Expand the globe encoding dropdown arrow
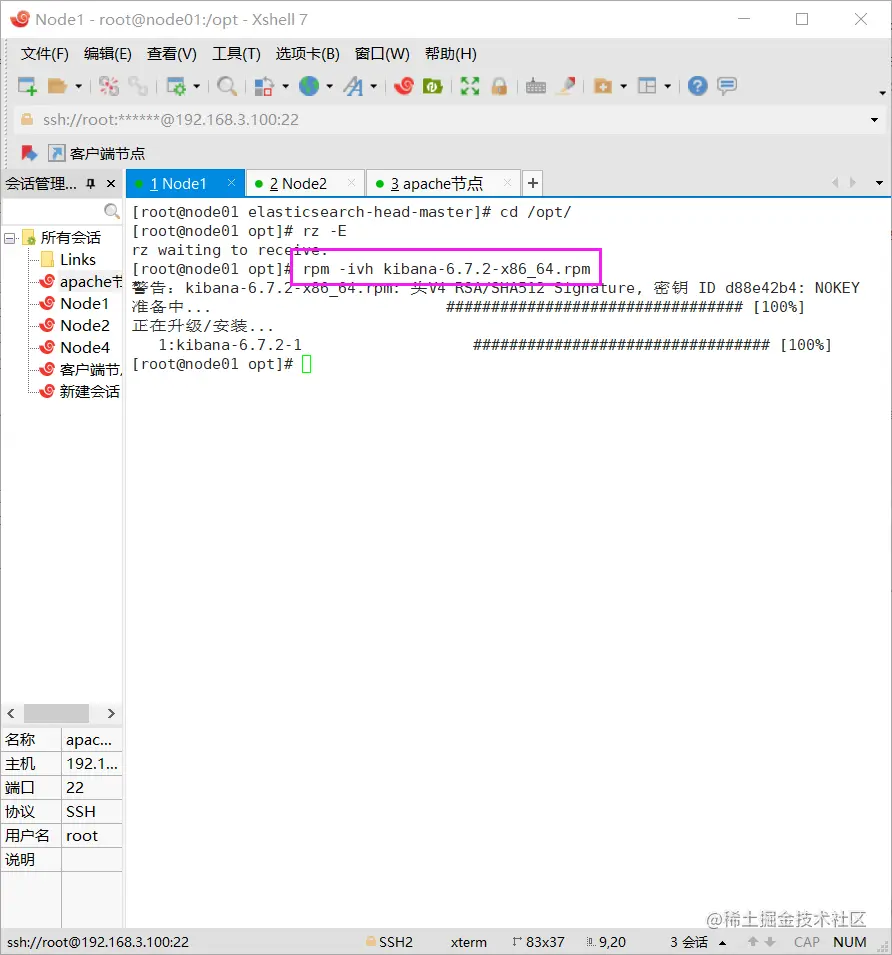Image resolution: width=892 pixels, height=955 pixels. tap(329, 86)
